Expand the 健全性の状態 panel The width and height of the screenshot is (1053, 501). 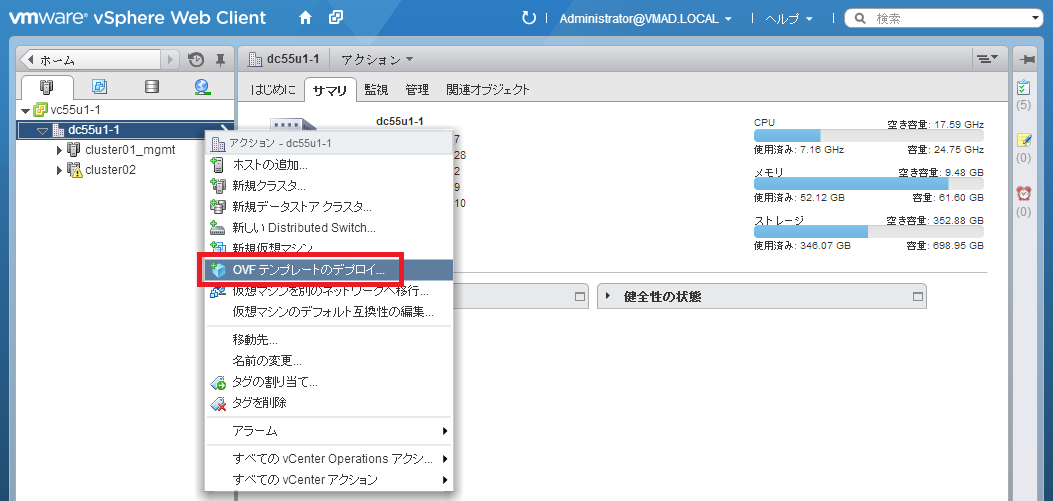608,296
